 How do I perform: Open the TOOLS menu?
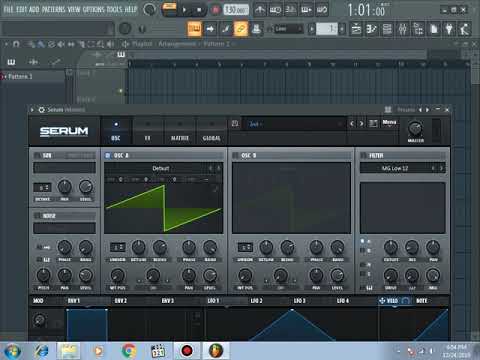click(x=115, y=9)
